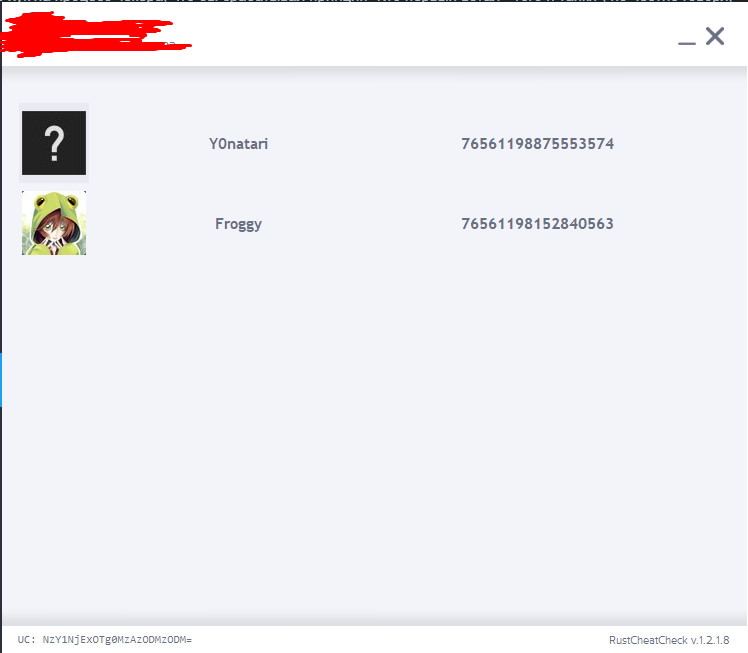Click blank footer space between code and version

[x=401, y=640]
